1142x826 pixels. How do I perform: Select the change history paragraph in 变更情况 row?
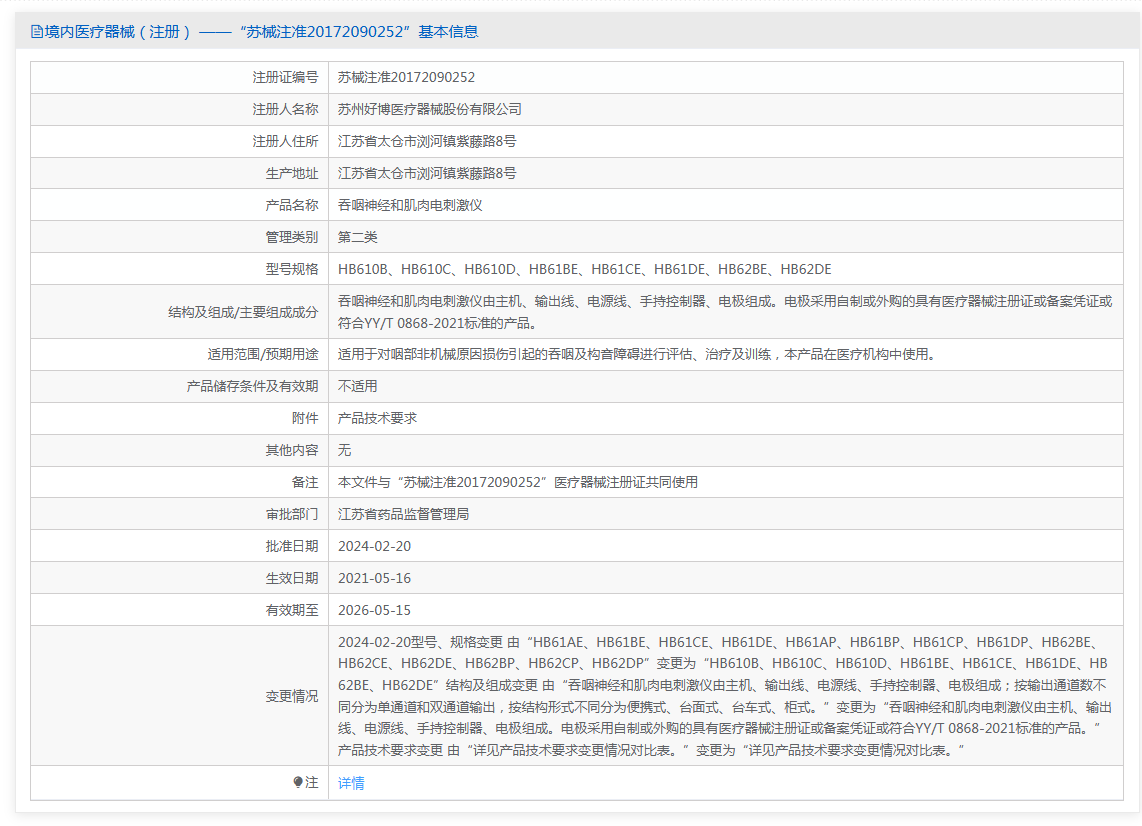725,696
